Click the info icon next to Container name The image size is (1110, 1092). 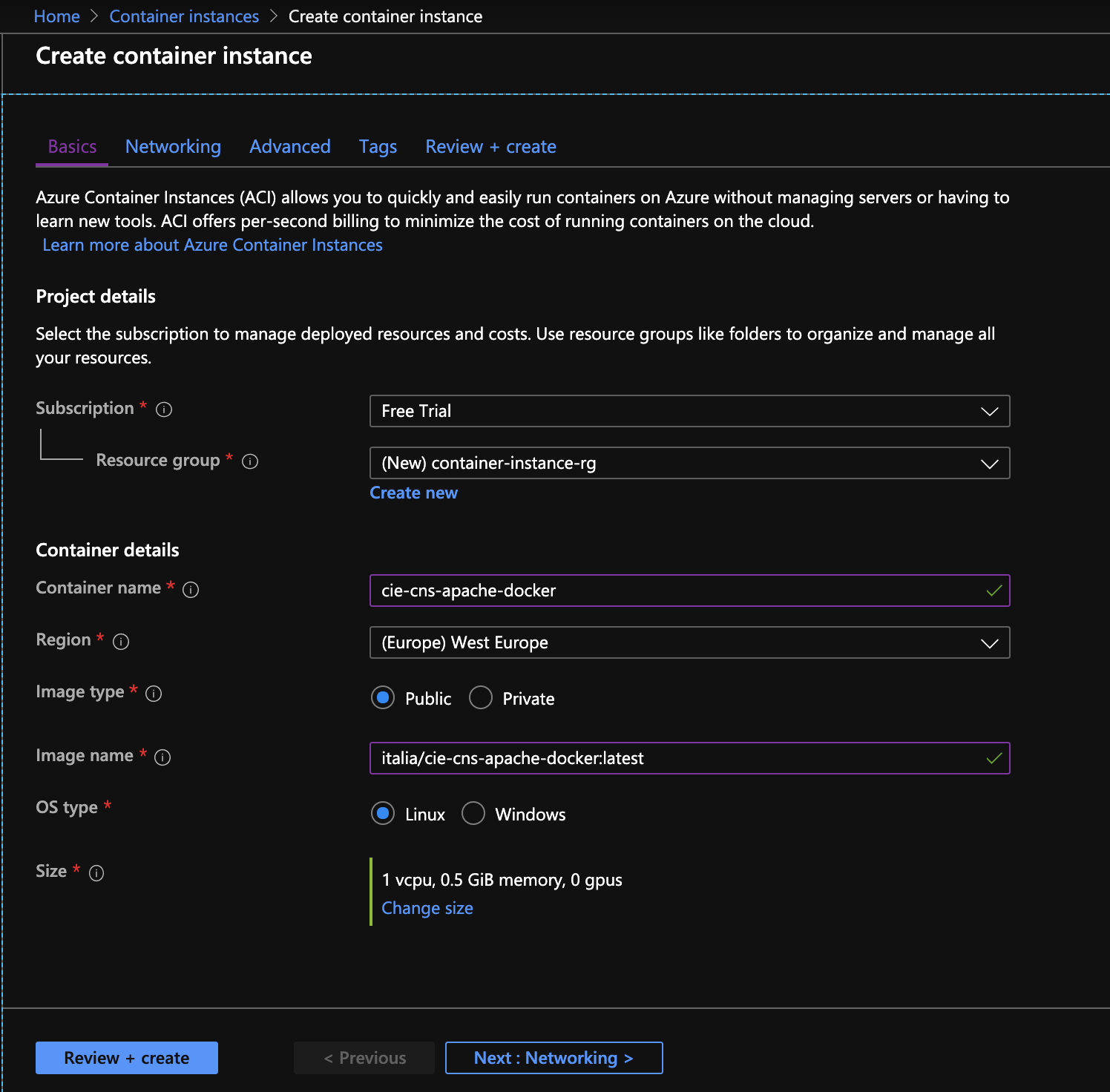tap(191, 590)
